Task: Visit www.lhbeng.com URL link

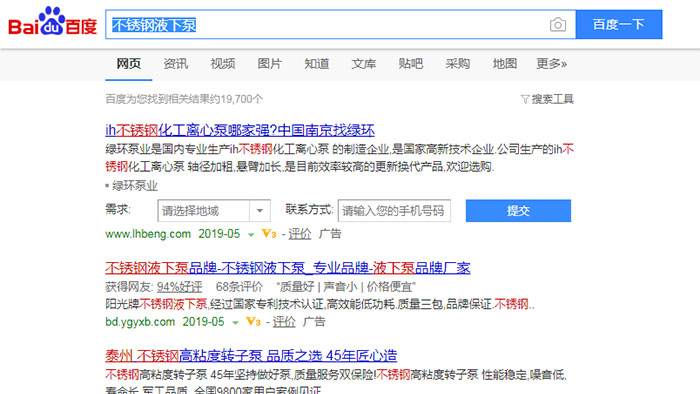Action: pyautogui.click(x=148, y=234)
